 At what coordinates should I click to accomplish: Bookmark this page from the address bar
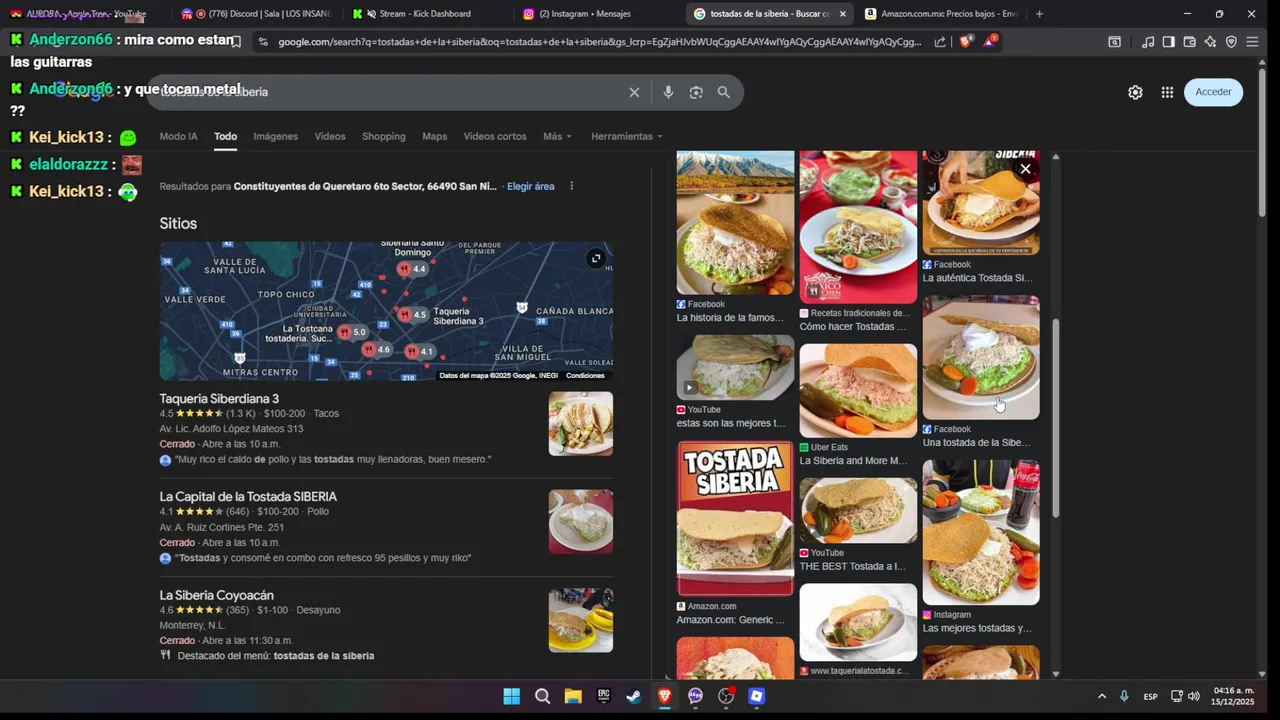[x=236, y=42]
